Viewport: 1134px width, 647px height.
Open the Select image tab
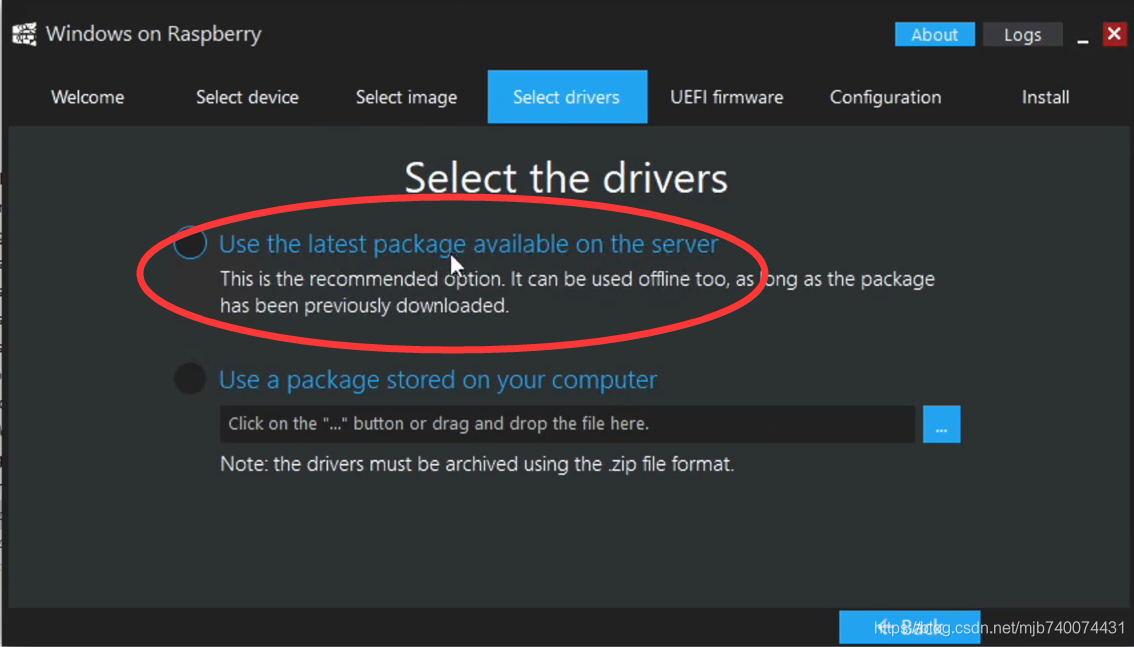coord(406,97)
